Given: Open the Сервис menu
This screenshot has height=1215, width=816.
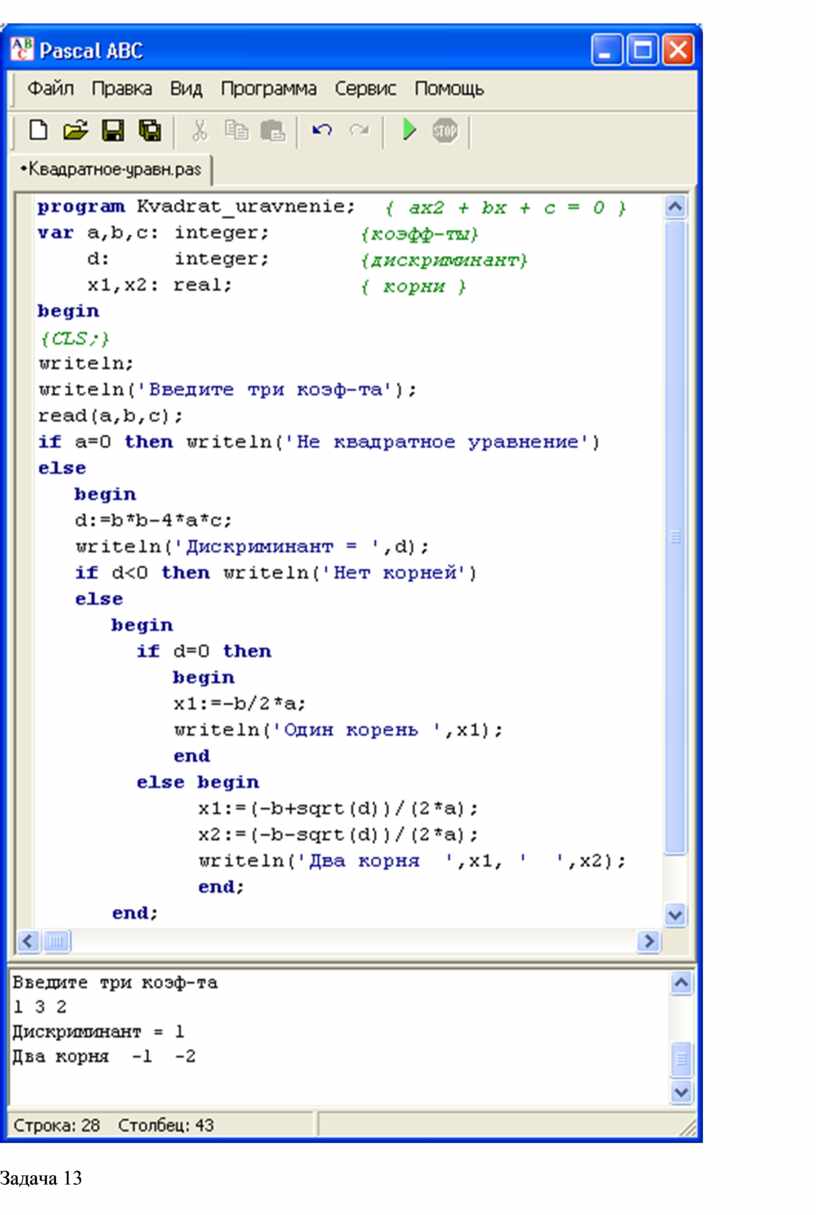Looking at the screenshot, I should tap(365, 88).
